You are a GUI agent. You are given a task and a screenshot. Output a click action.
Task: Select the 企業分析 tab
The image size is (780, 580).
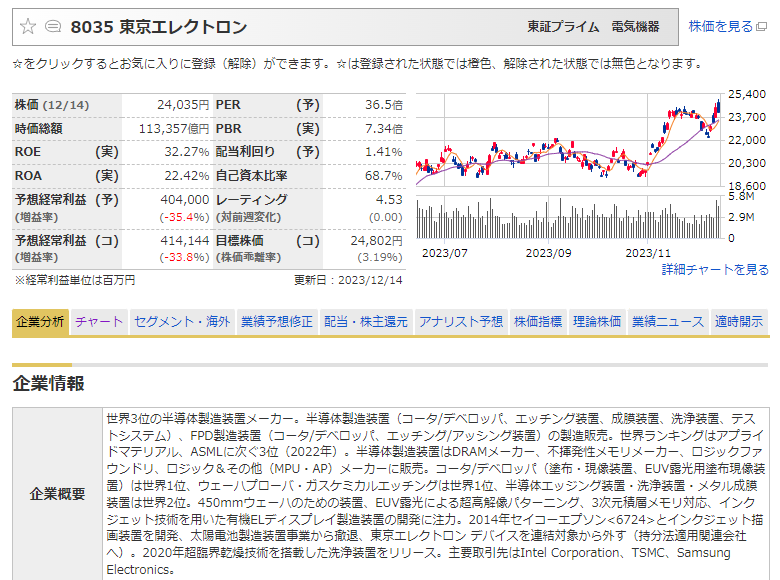[41, 322]
